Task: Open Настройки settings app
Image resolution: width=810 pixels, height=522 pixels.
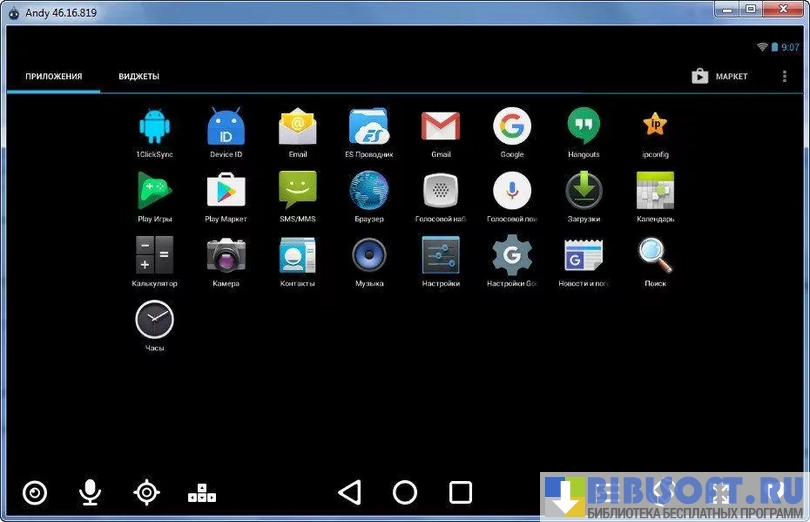Action: pos(440,256)
